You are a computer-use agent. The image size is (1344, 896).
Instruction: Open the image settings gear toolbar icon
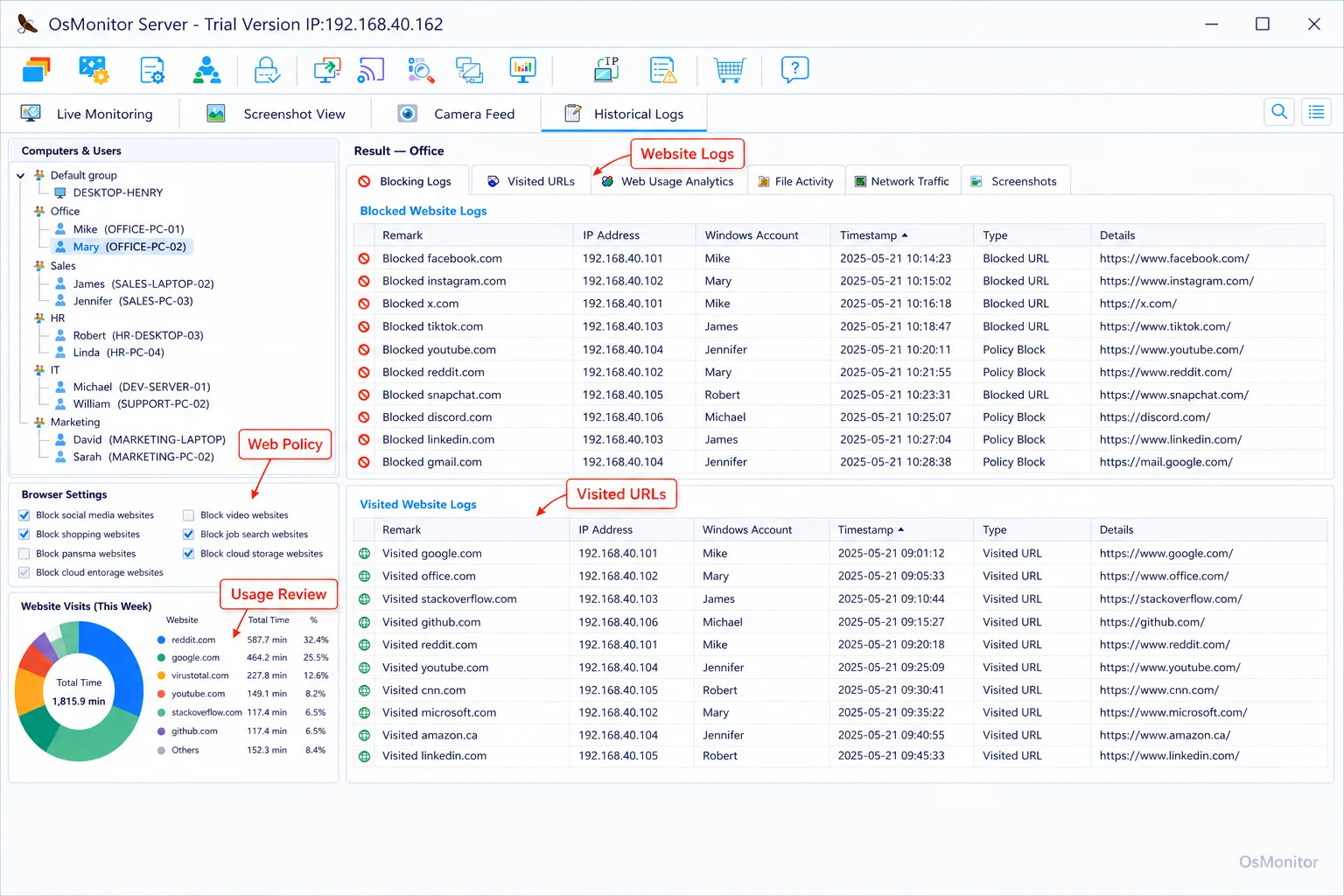94,70
